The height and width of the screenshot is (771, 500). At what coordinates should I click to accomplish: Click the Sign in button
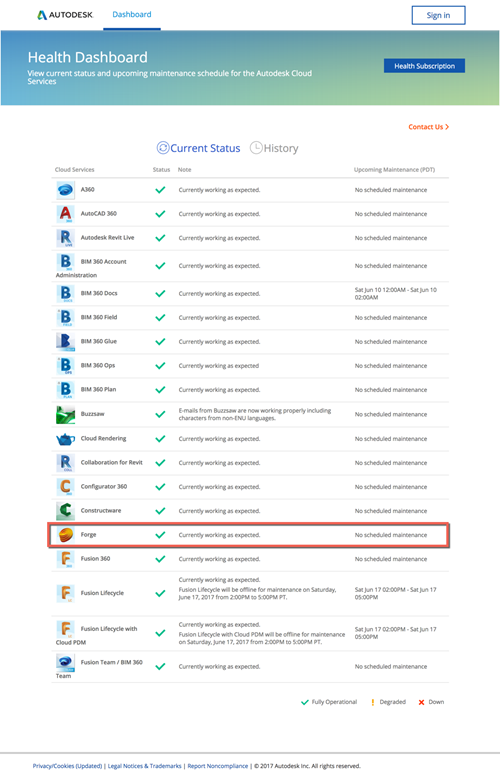coord(438,15)
